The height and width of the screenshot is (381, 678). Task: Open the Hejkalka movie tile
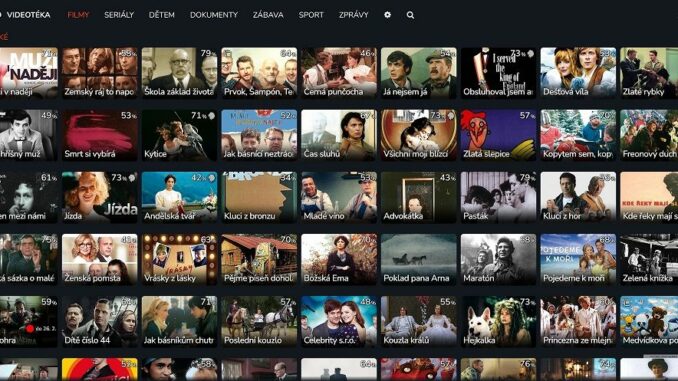coord(498,322)
